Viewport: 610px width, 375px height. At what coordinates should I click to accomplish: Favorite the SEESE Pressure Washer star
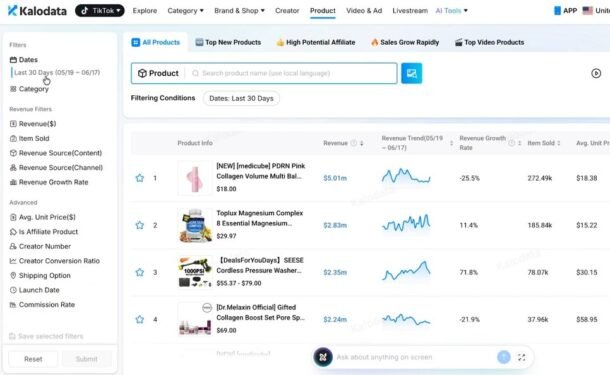[140, 272]
